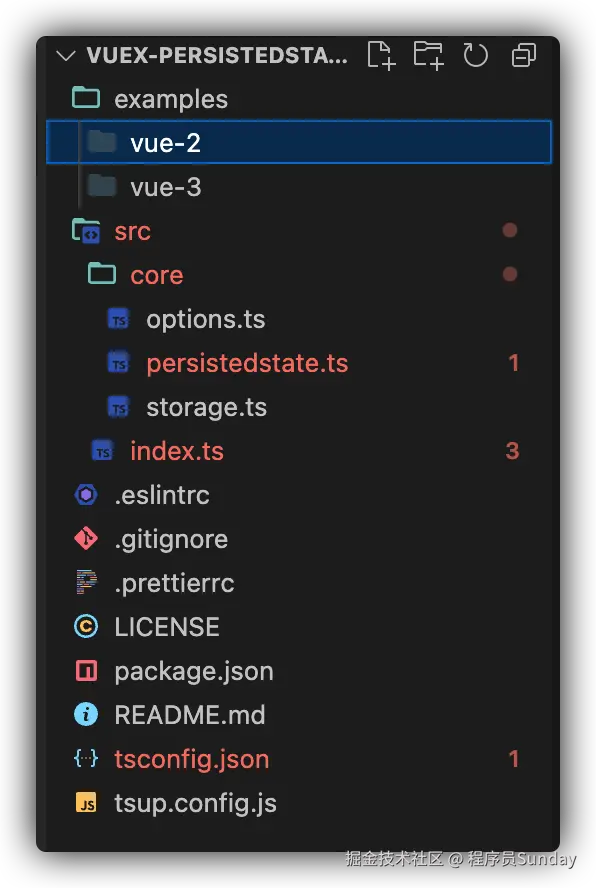Image resolution: width=596 pixels, height=888 pixels.
Task: Click the error dot badge on src
Action: tap(510, 230)
